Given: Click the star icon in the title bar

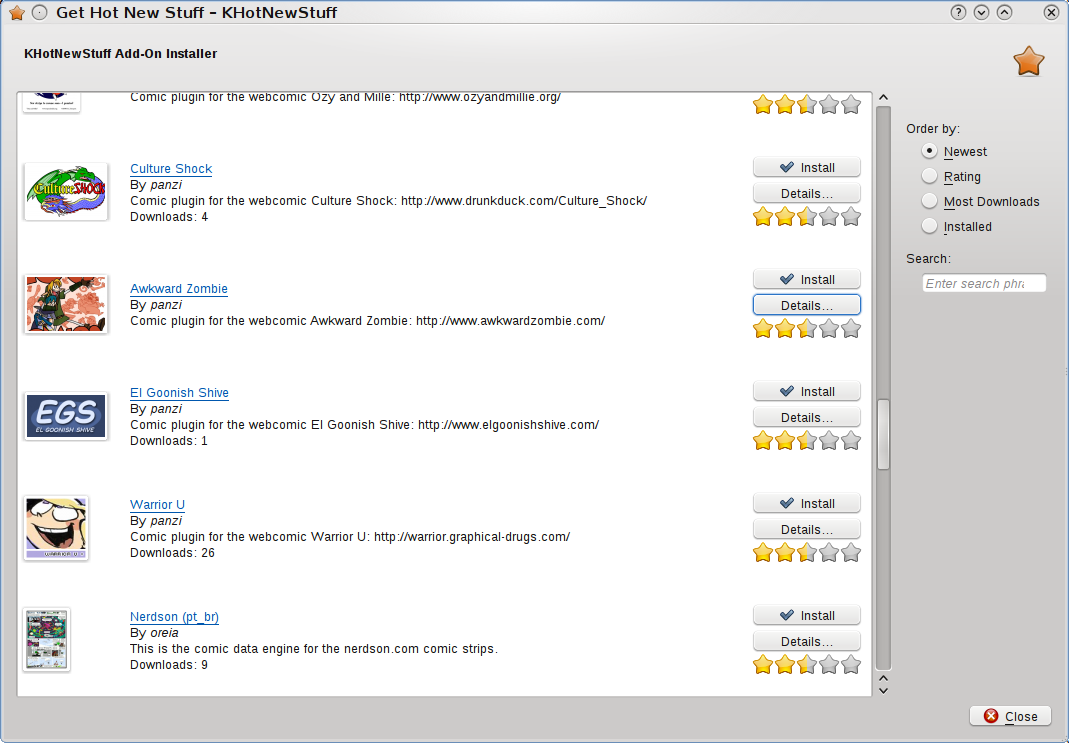Looking at the screenshot, I should tap(17, 13).
